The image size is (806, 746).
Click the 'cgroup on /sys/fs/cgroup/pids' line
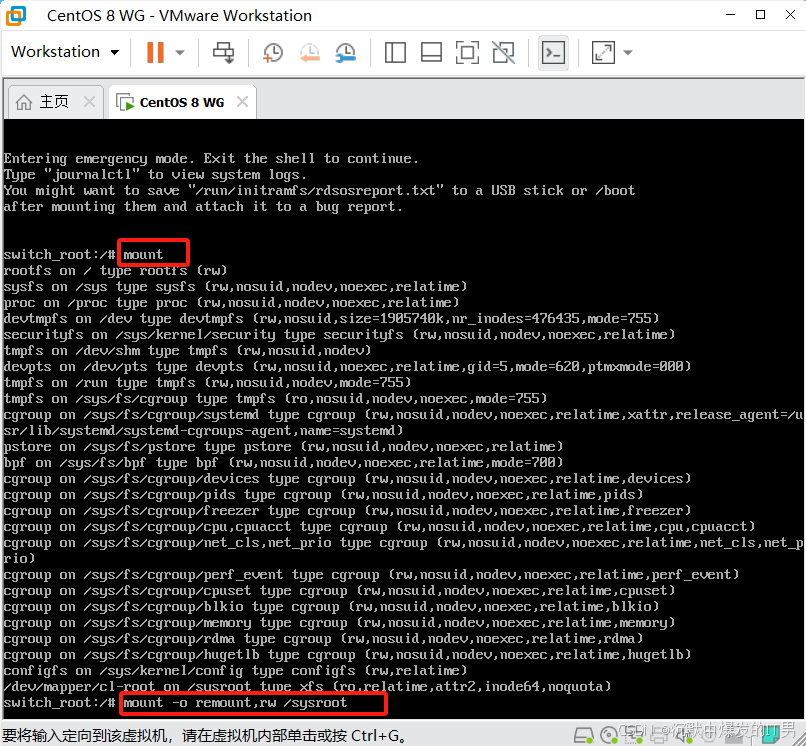tap(323, 494)
